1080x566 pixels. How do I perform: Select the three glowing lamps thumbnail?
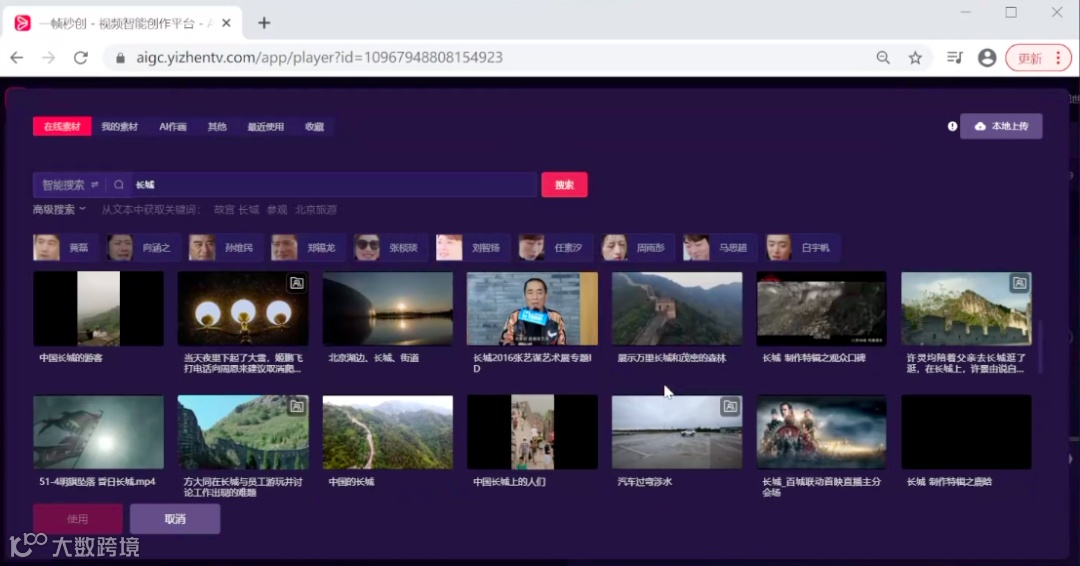coord(243,308)
